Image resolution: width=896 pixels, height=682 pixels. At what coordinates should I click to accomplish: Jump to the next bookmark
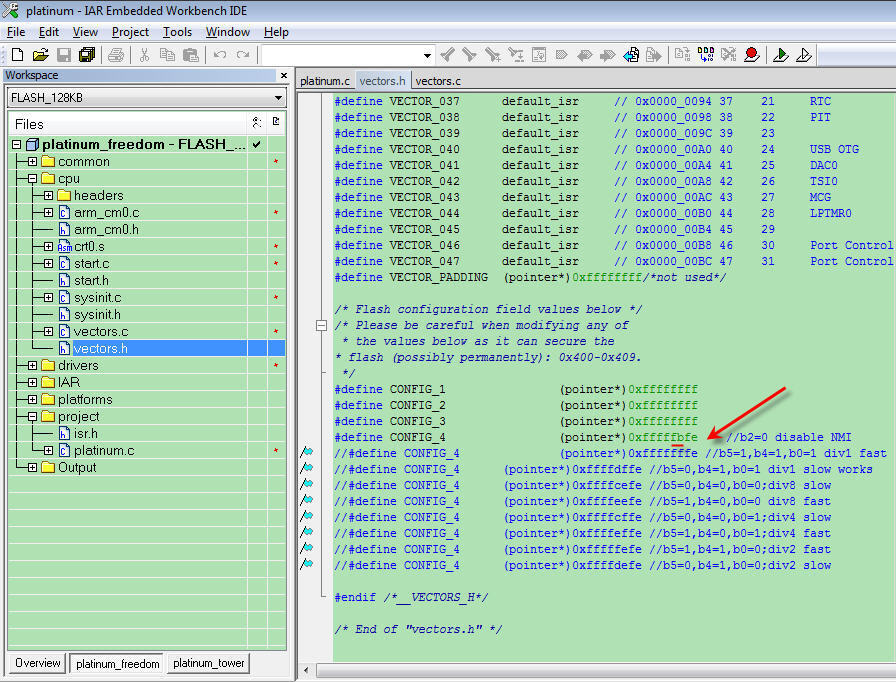tap(607, 55)
